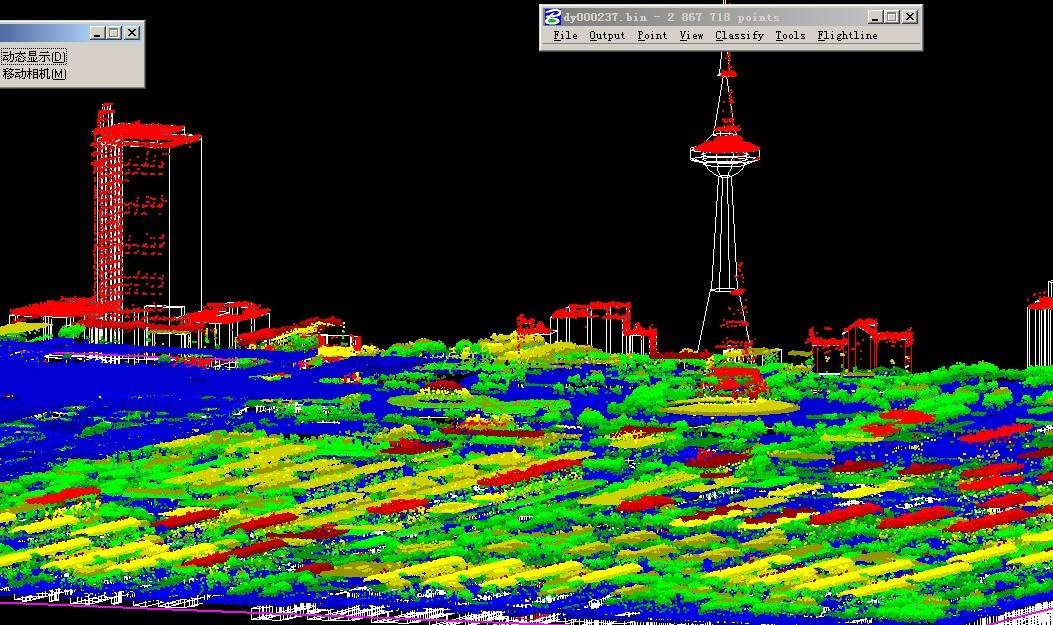This screenshot has width=1053, height=625.
Task: Open the Output menu
Action: coord(606,35)
